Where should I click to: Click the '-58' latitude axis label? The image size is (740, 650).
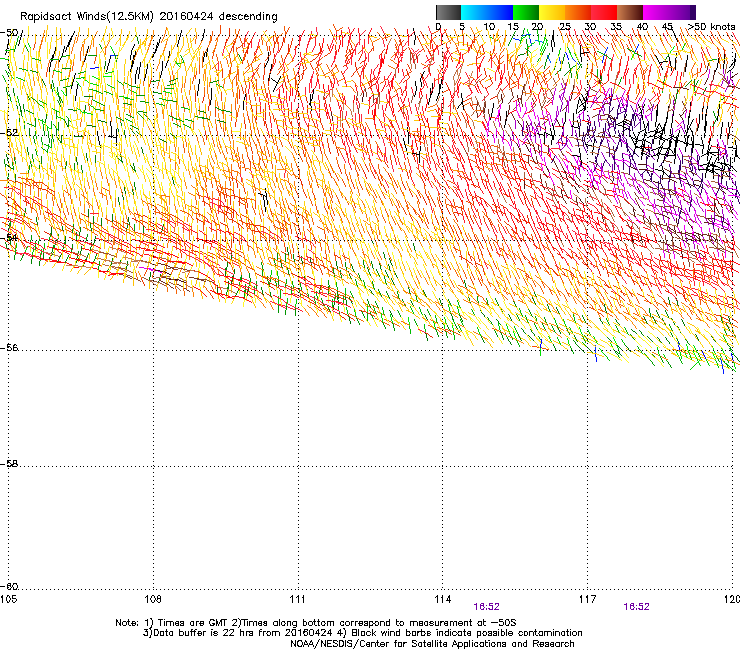click(x=9, y=464)
